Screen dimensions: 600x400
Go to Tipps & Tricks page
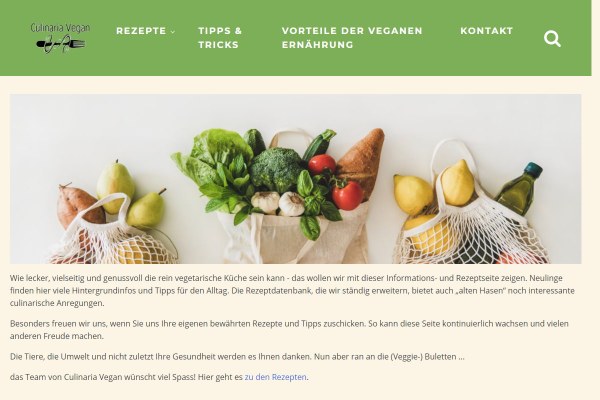220,38
